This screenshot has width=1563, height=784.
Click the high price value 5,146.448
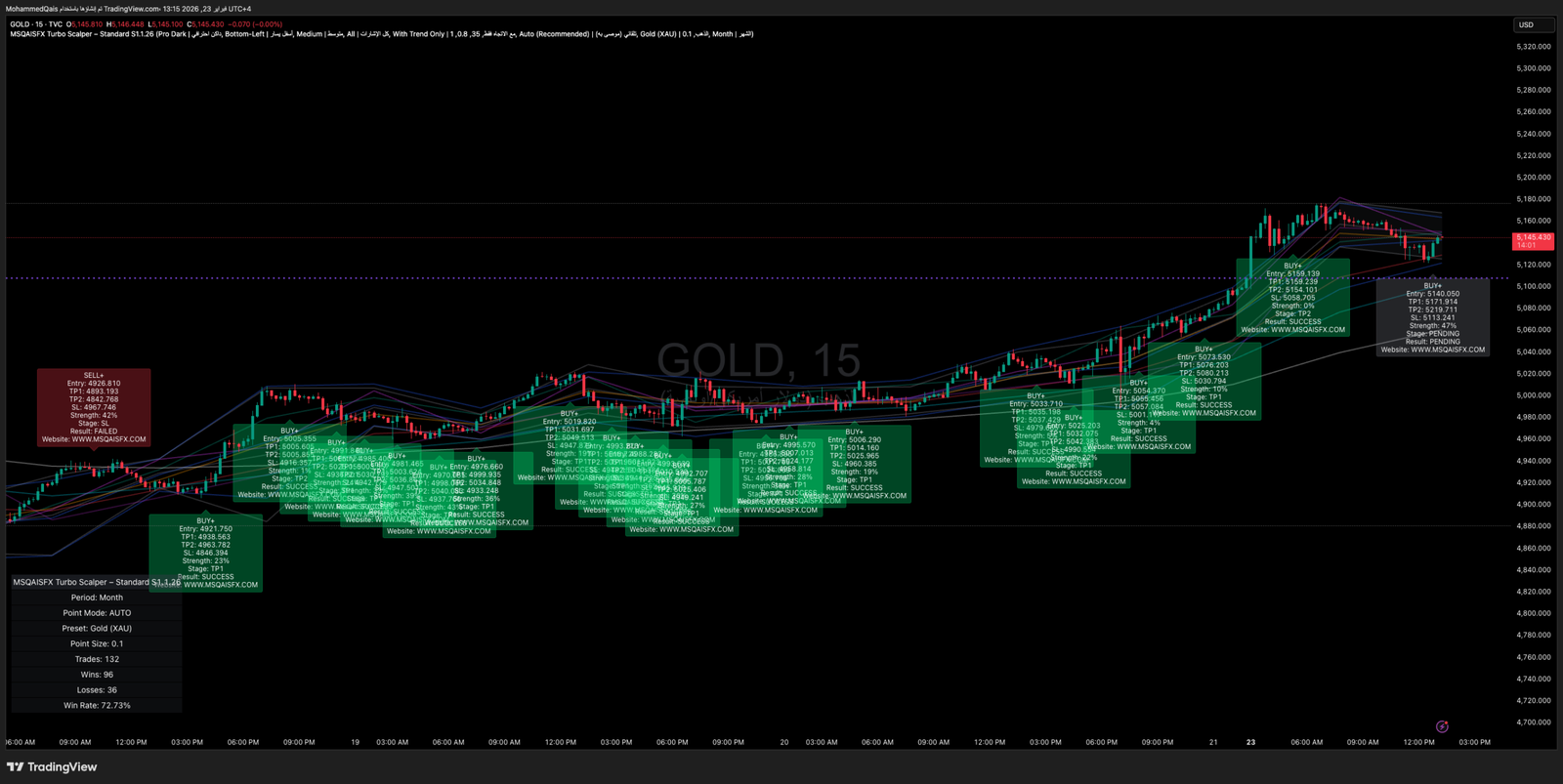(126, 24)
